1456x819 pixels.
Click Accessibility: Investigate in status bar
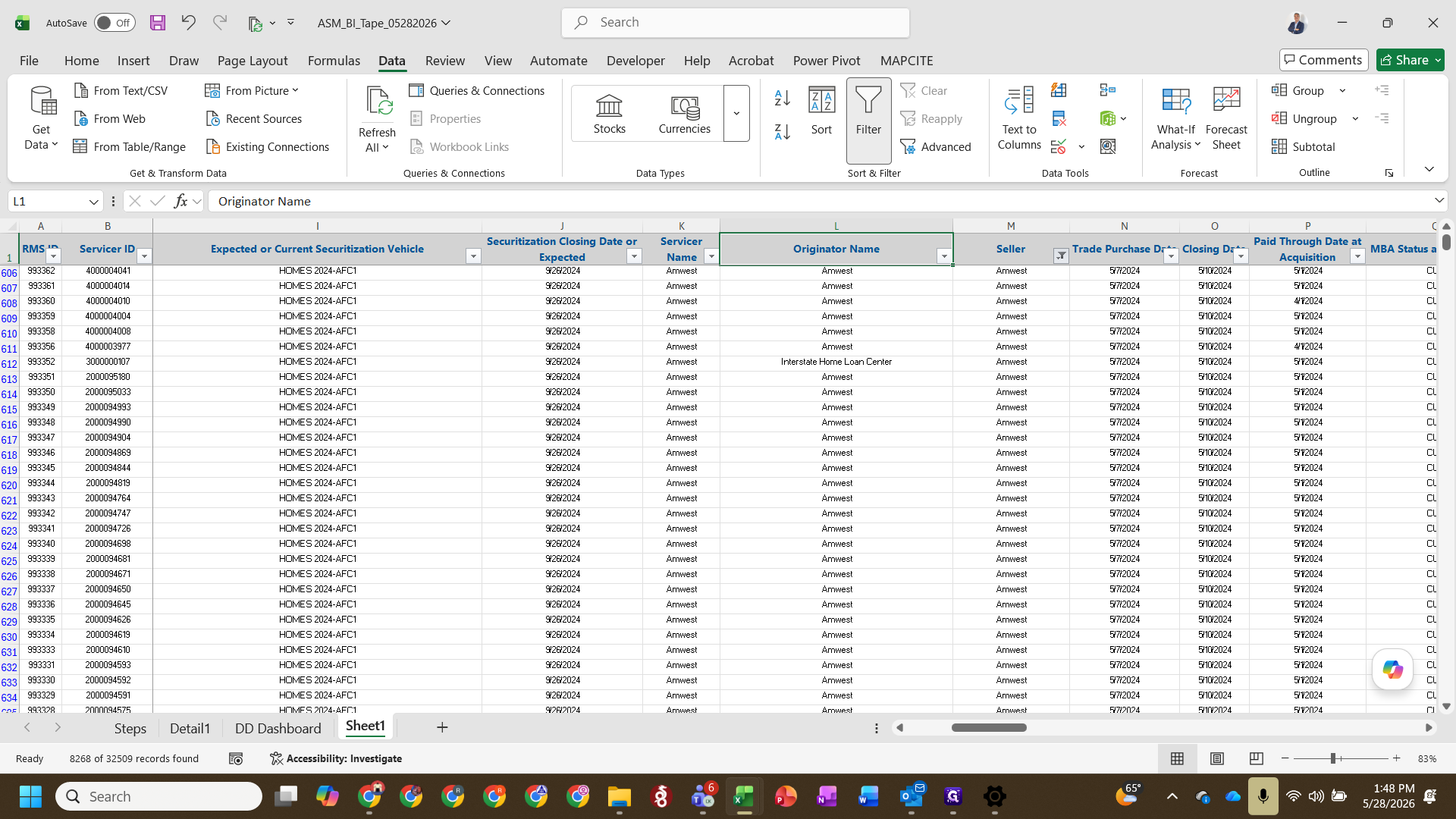pyautogui.click(x=336, y=758)
